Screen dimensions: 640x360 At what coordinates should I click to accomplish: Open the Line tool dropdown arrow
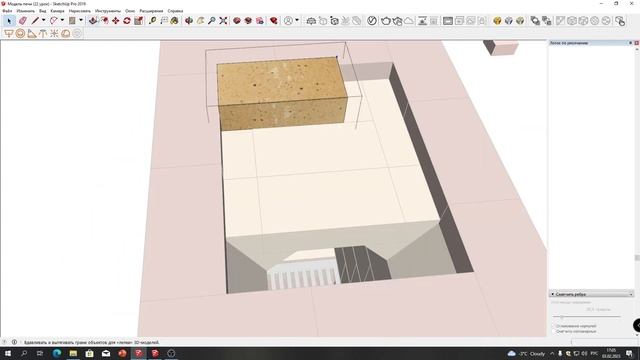pos(43,20)
